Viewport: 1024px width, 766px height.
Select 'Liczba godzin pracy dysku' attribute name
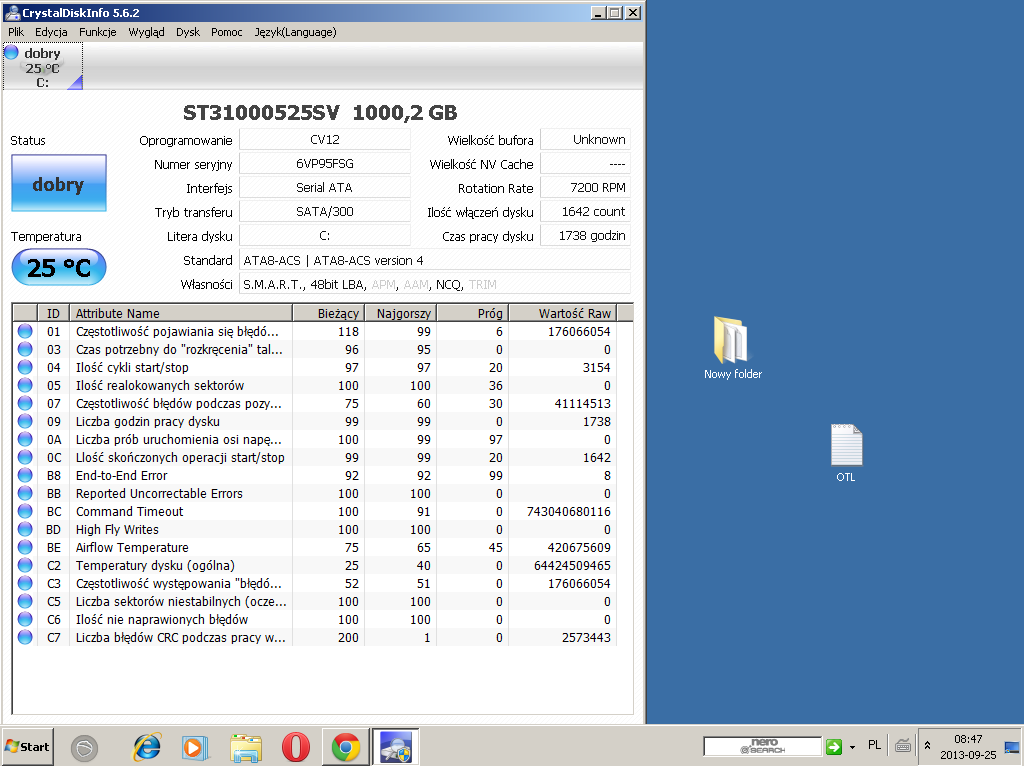click(x=148, y=421)
